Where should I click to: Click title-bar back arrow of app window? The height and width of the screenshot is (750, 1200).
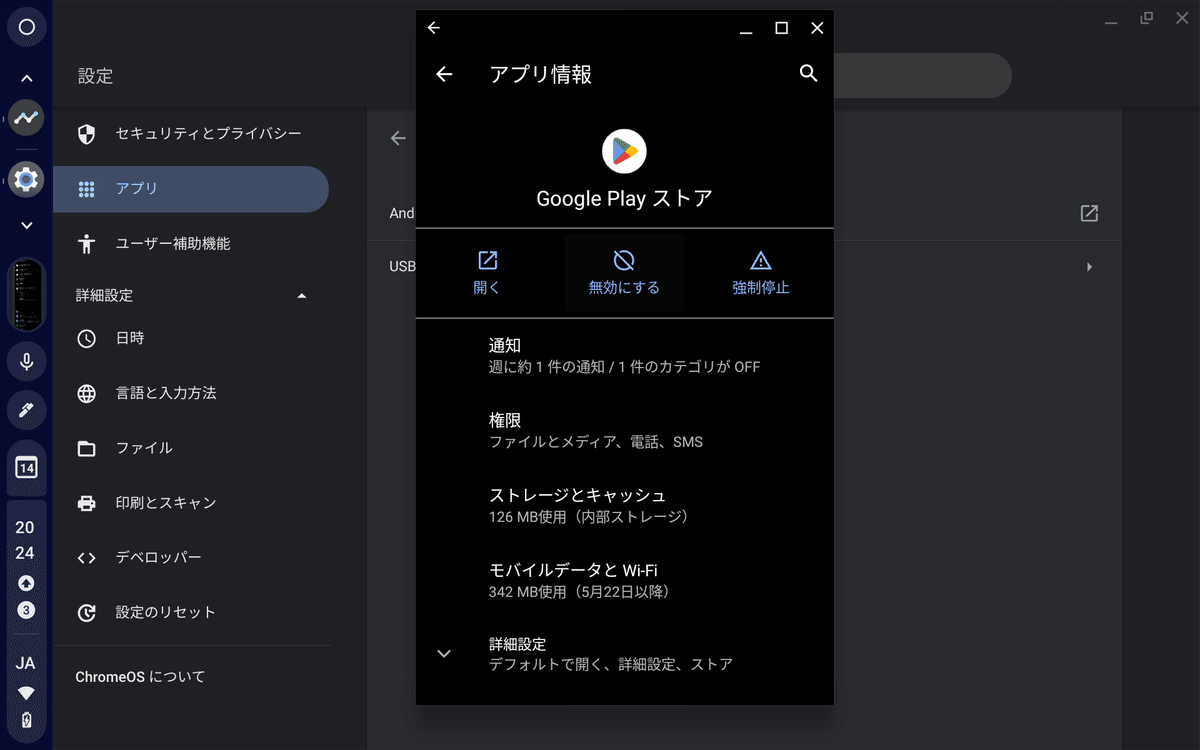point(433,28)
